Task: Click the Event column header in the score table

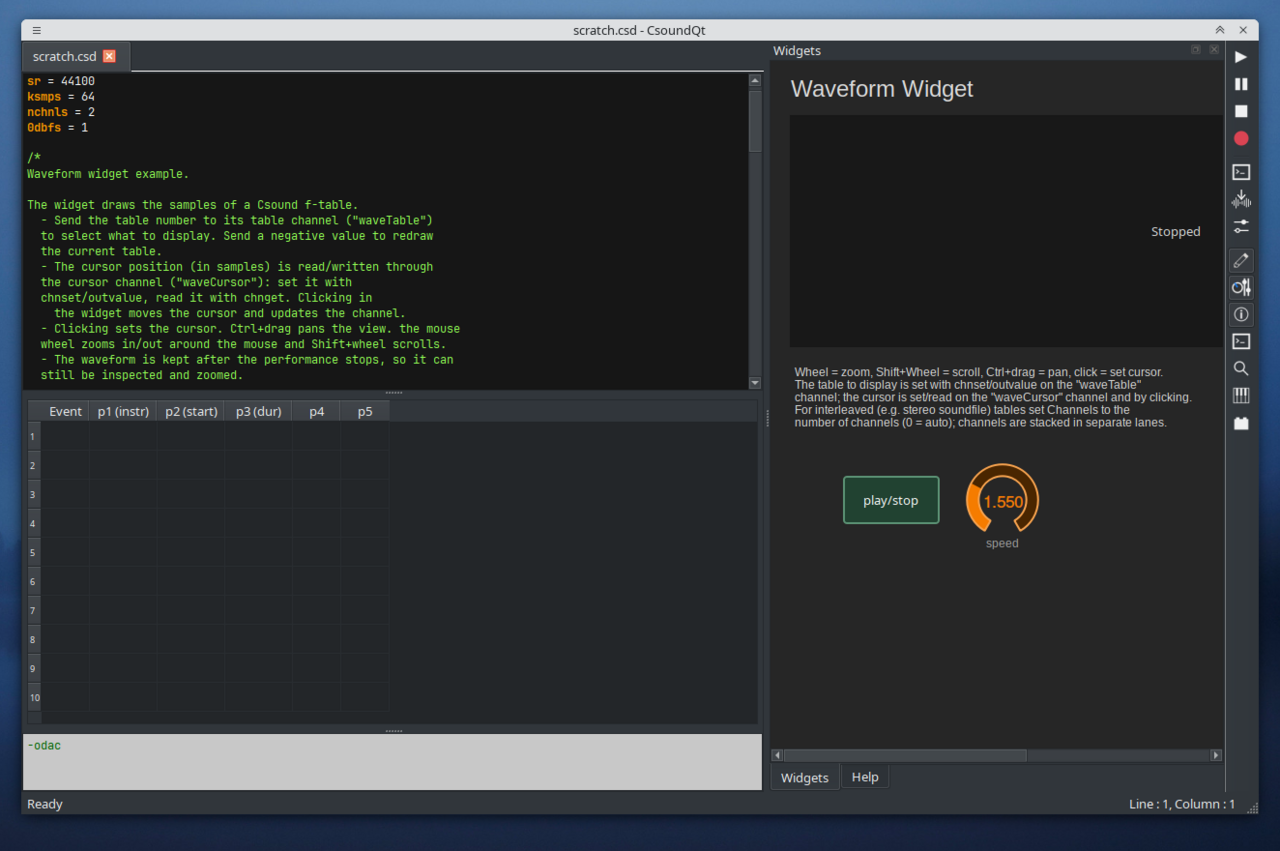Action: 65,411
